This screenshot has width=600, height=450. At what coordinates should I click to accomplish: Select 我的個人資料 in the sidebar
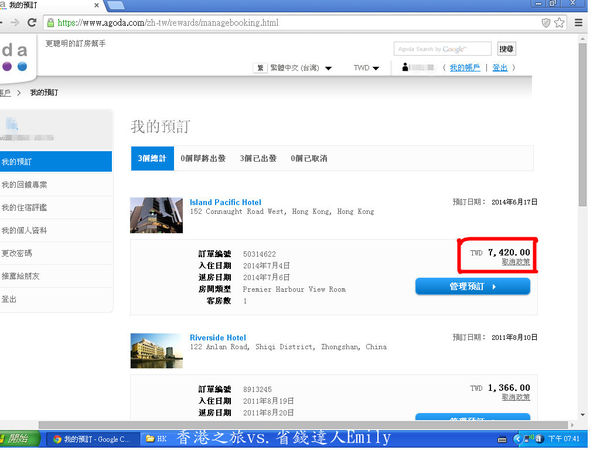click(24, 230)
